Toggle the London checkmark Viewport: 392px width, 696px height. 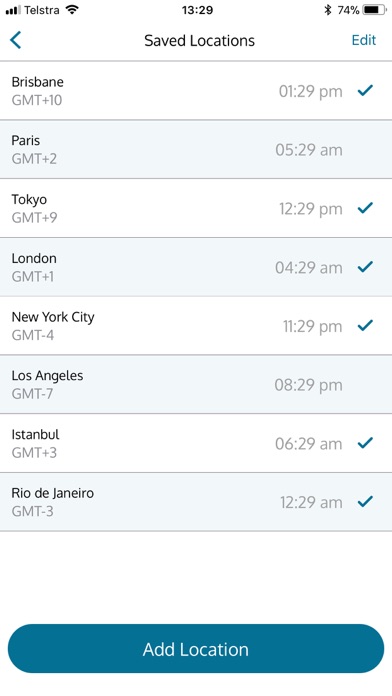click(365, 266)
